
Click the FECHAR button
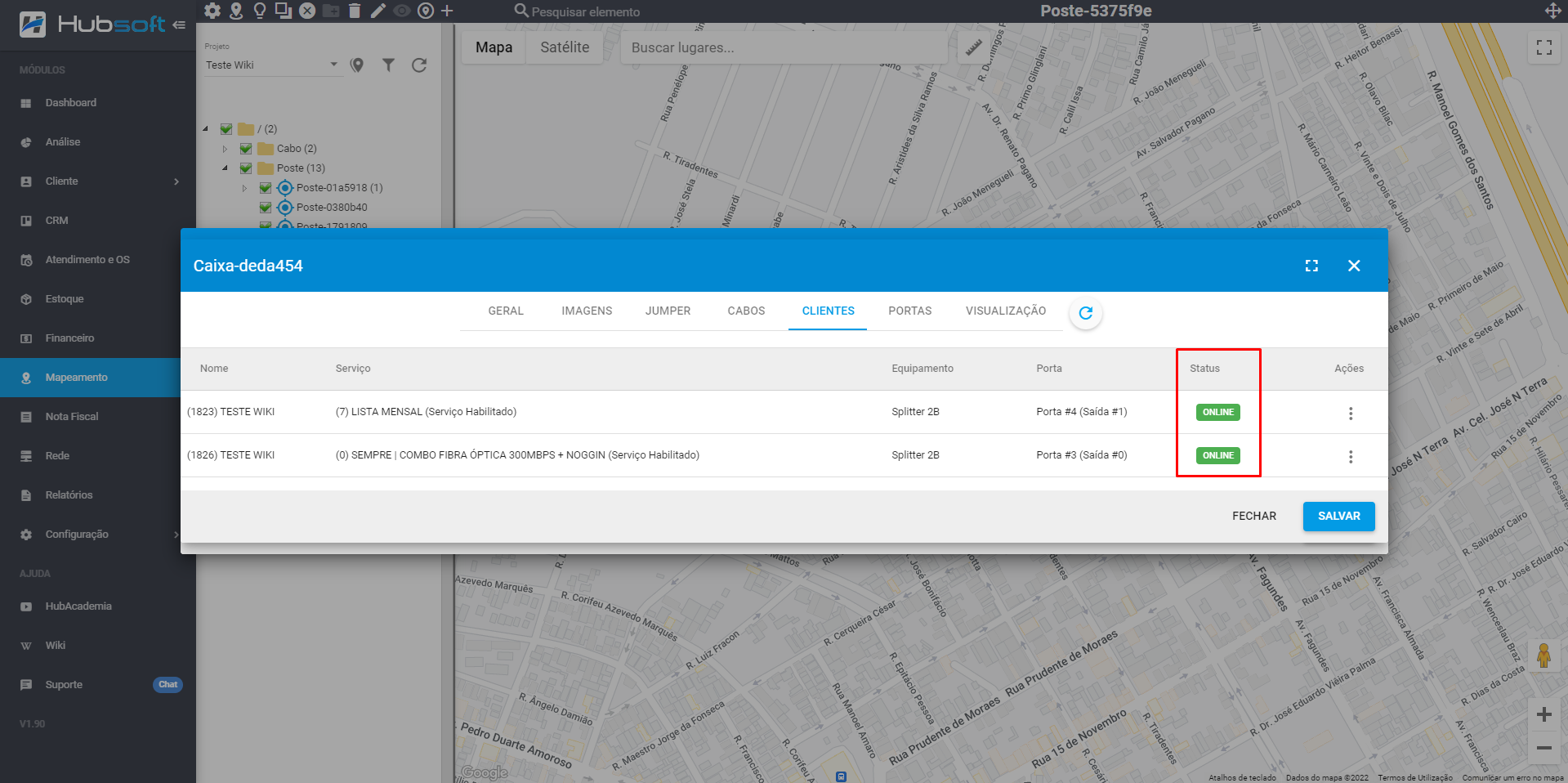click(1254, 516)
